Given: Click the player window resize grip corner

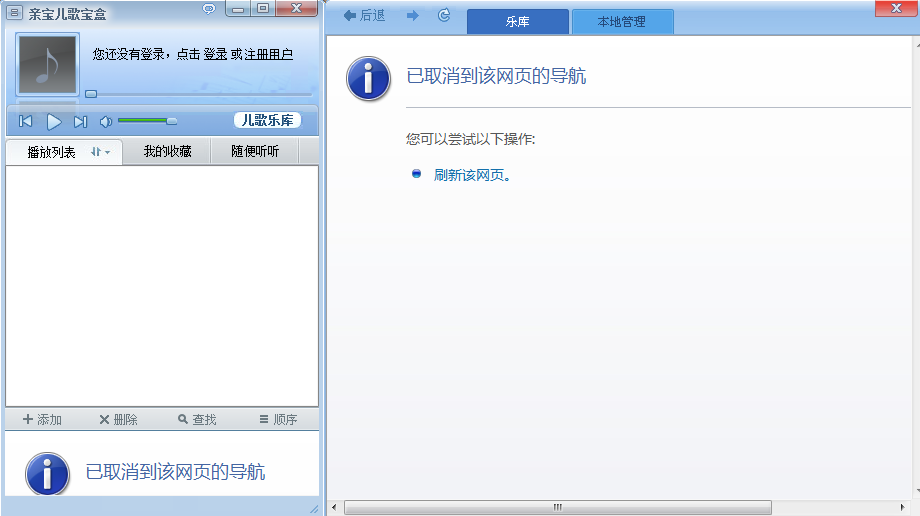Looking at the screenshot, I should (314, 508).
